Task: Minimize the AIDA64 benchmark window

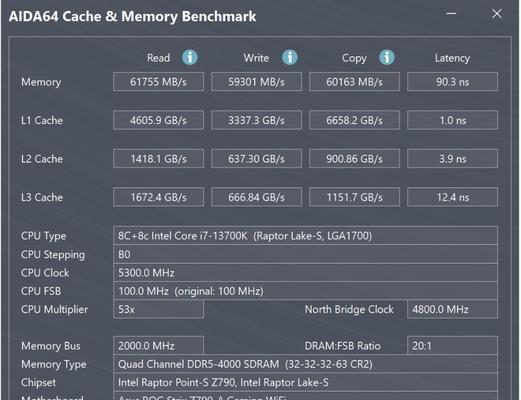Action: 451,14
